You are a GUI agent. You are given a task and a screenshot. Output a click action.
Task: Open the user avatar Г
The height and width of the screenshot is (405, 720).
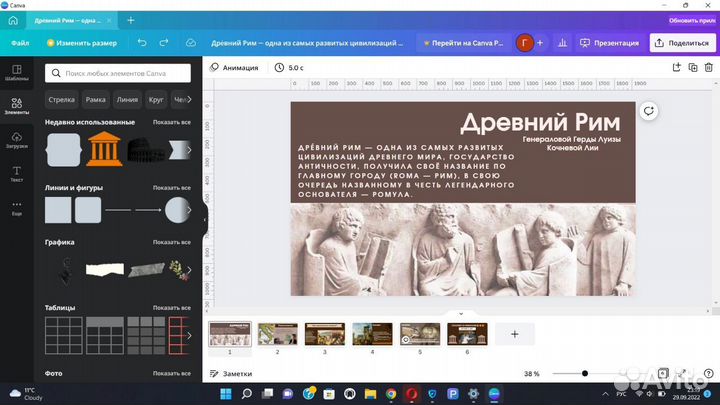(524, 43)
